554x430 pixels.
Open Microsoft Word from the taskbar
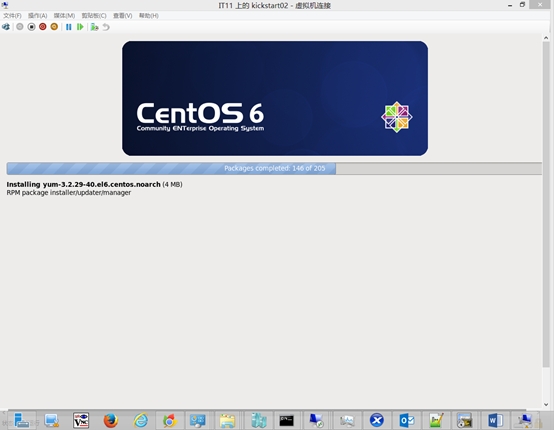point(495,420)
